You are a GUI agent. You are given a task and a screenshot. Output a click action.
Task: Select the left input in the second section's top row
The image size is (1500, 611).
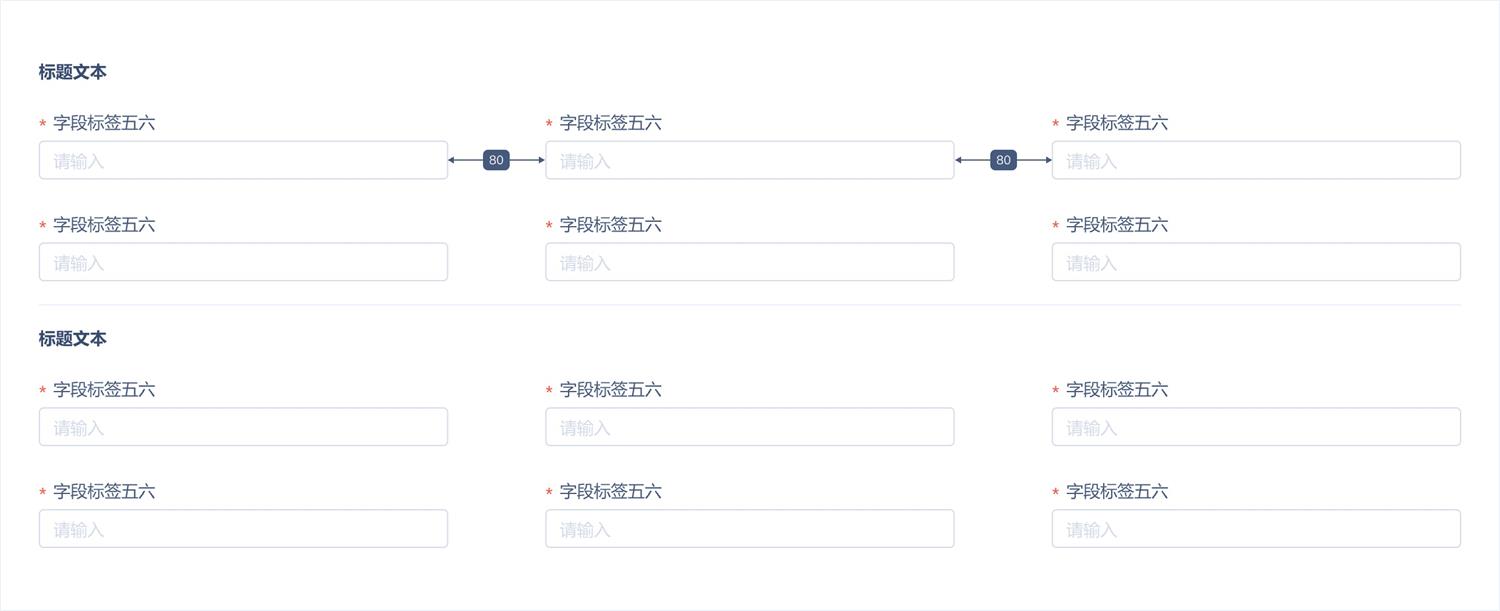point(243,427)
